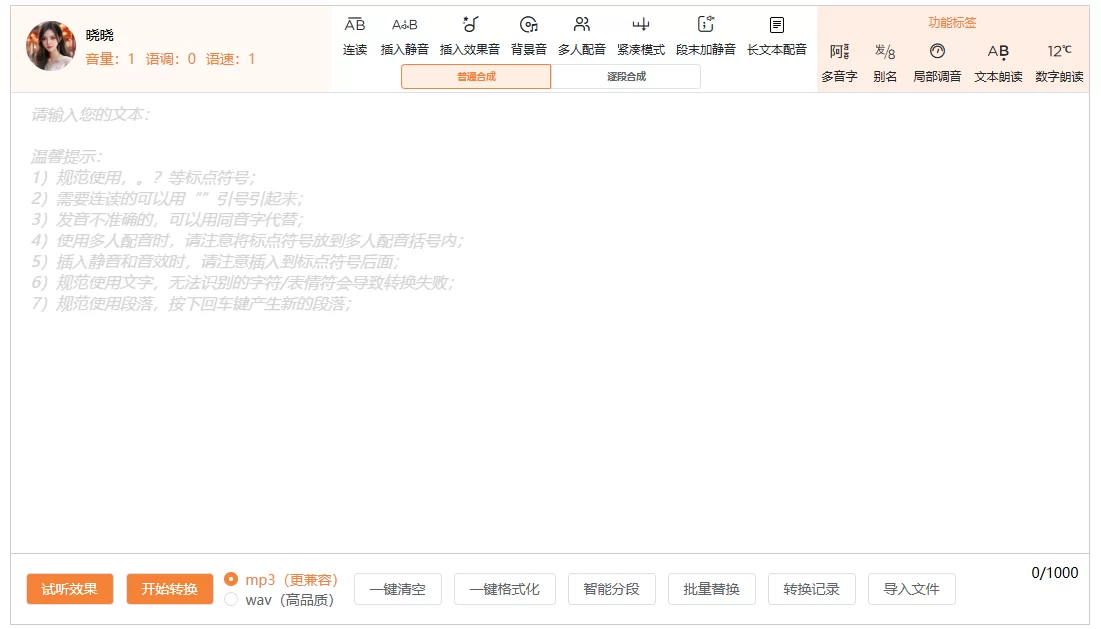1101x629 pixels.
Task: Switch to the 逐段合成 tab
Action: pos(626,77)
